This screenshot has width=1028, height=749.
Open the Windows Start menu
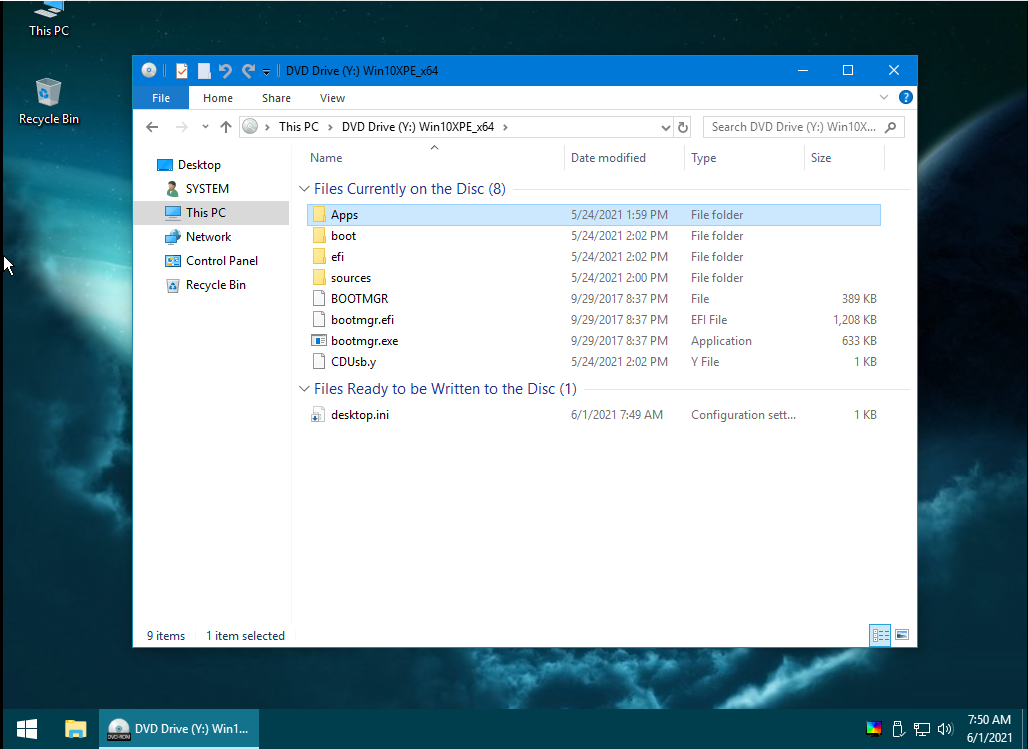[26, 729]
